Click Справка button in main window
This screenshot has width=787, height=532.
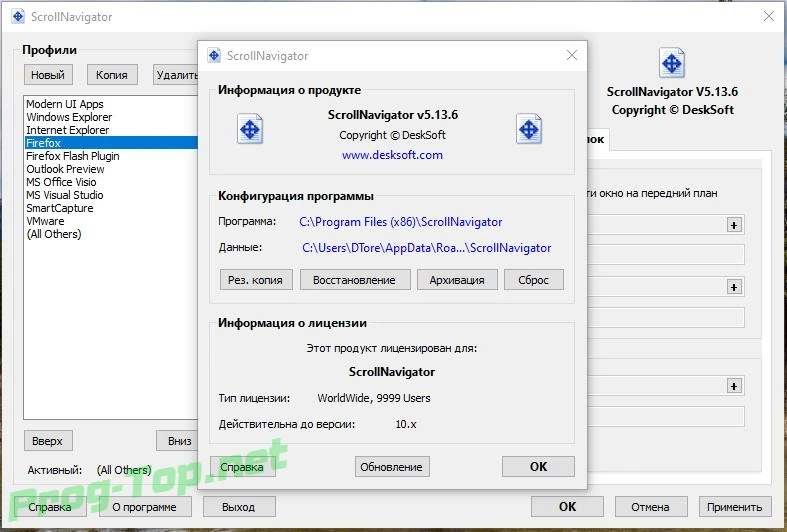[50, 507]
